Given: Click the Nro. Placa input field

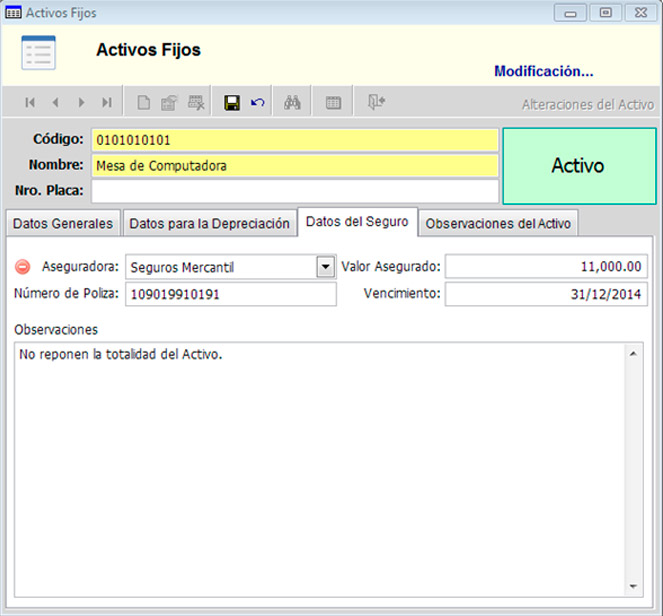Looking at the screenshot, I should coord(294,190).
